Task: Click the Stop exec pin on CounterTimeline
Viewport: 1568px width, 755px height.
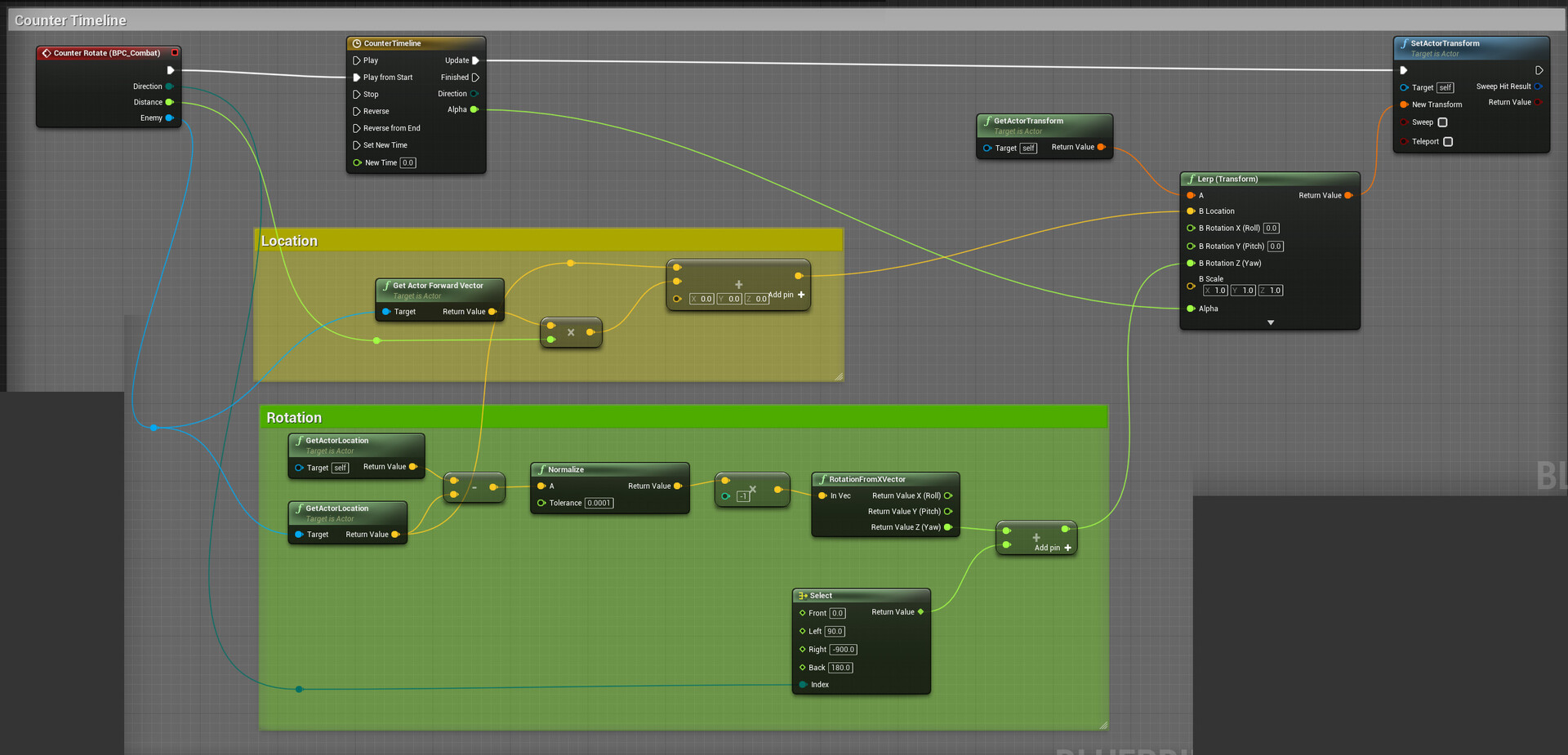Action: 357,95
